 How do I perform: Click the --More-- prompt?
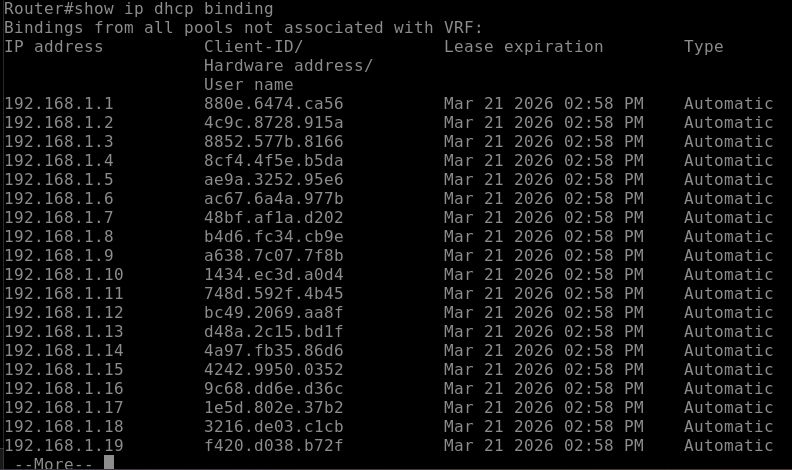point(54,463)
